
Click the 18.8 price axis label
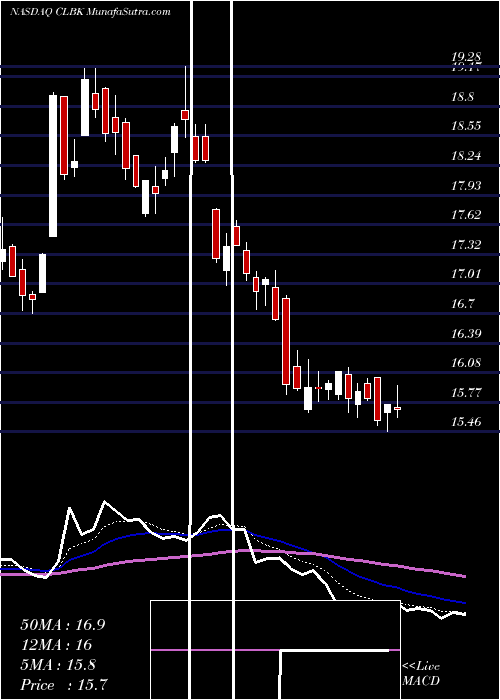point(462,97)
